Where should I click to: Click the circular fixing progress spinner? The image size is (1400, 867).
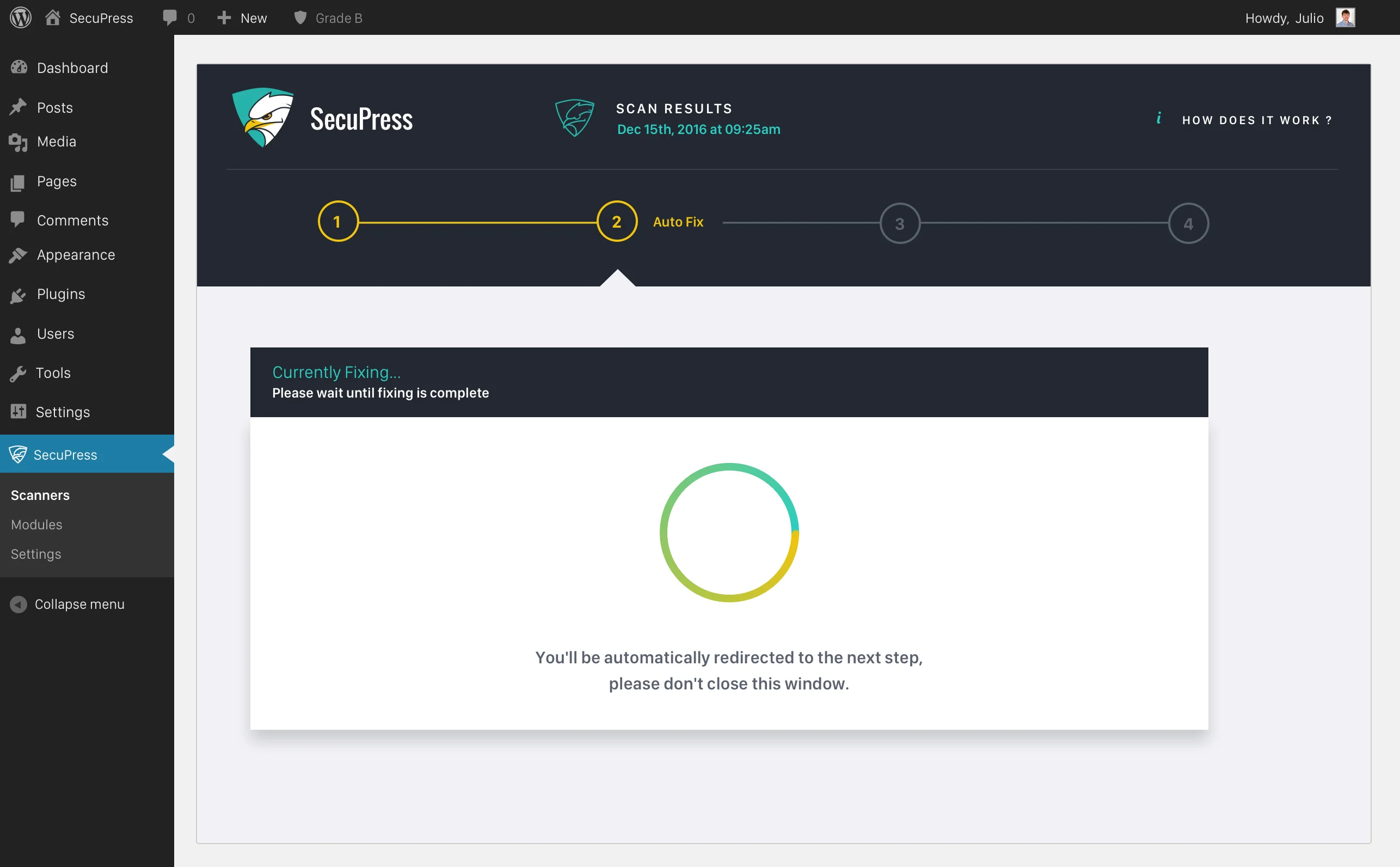[x=729, y=533]
